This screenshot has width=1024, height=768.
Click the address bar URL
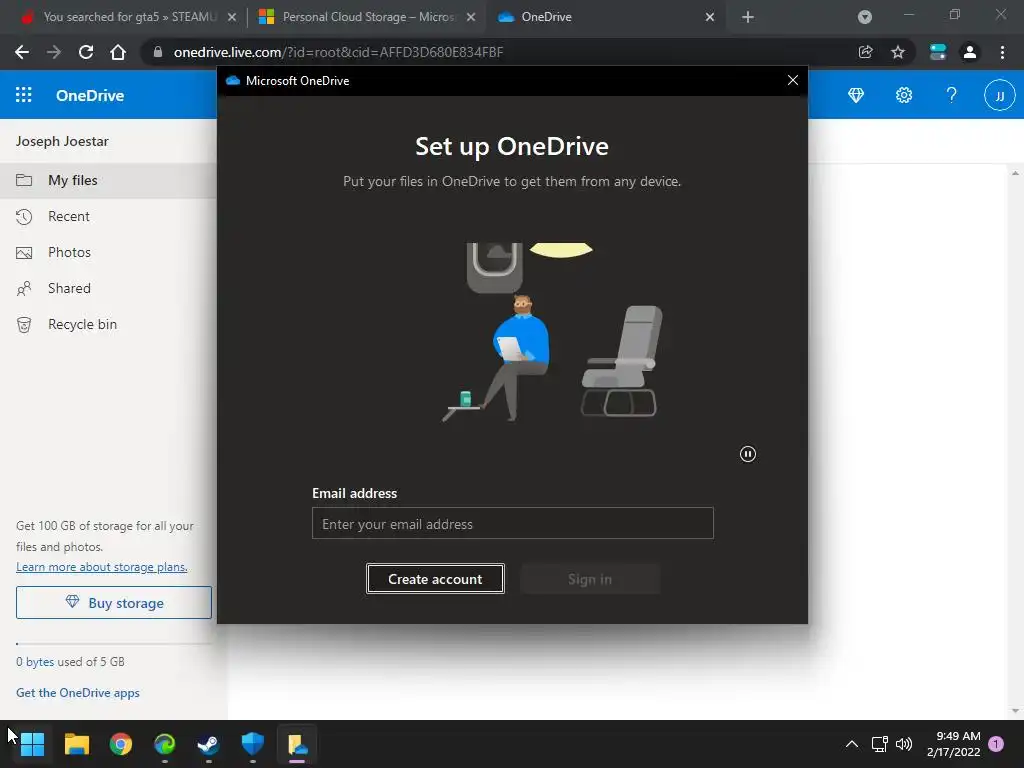338,52
